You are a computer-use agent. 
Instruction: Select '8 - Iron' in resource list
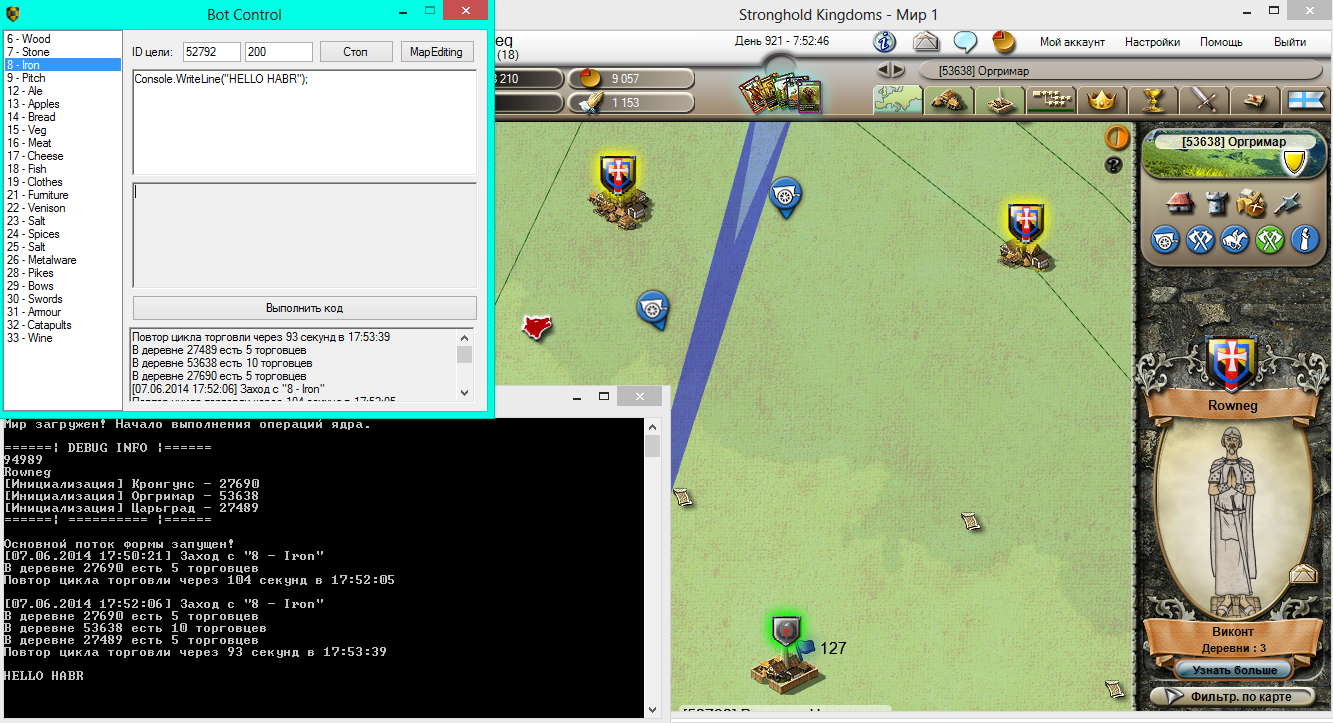[62, 65]
